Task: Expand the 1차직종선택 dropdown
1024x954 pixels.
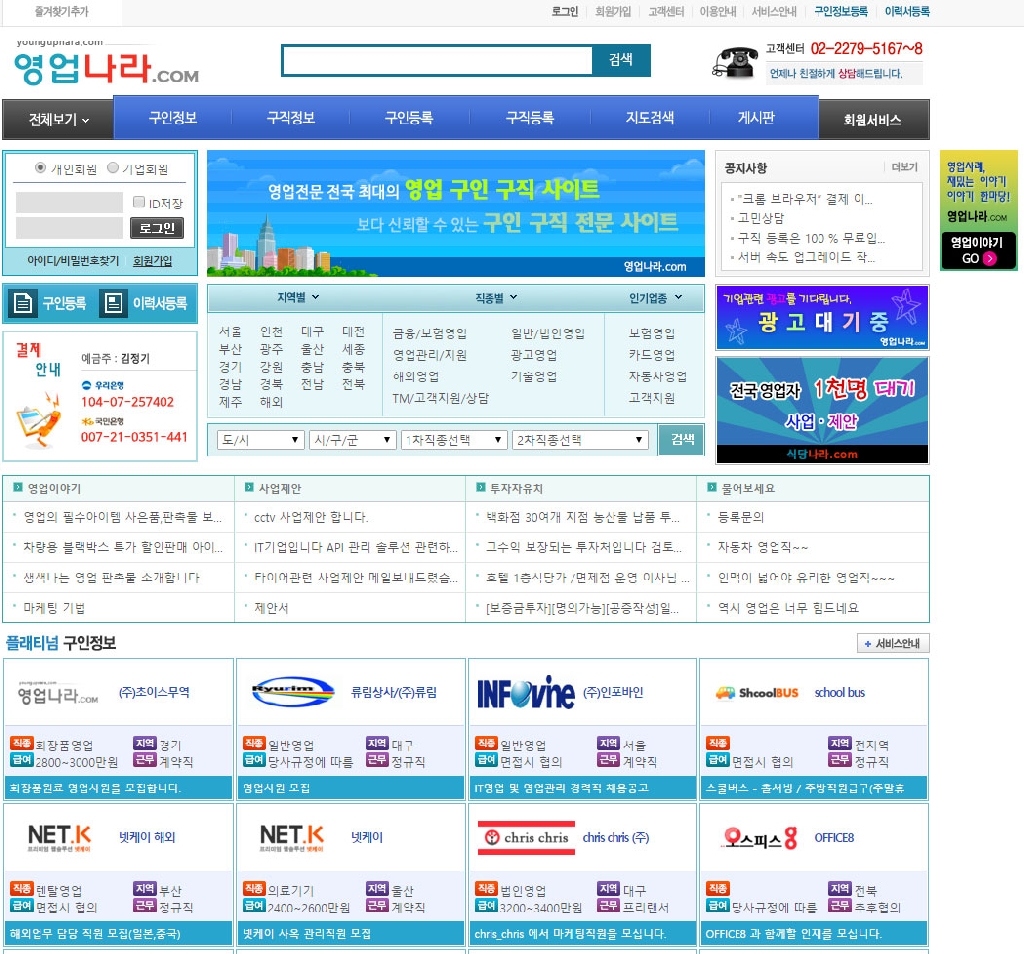Action: click(454, 440)
